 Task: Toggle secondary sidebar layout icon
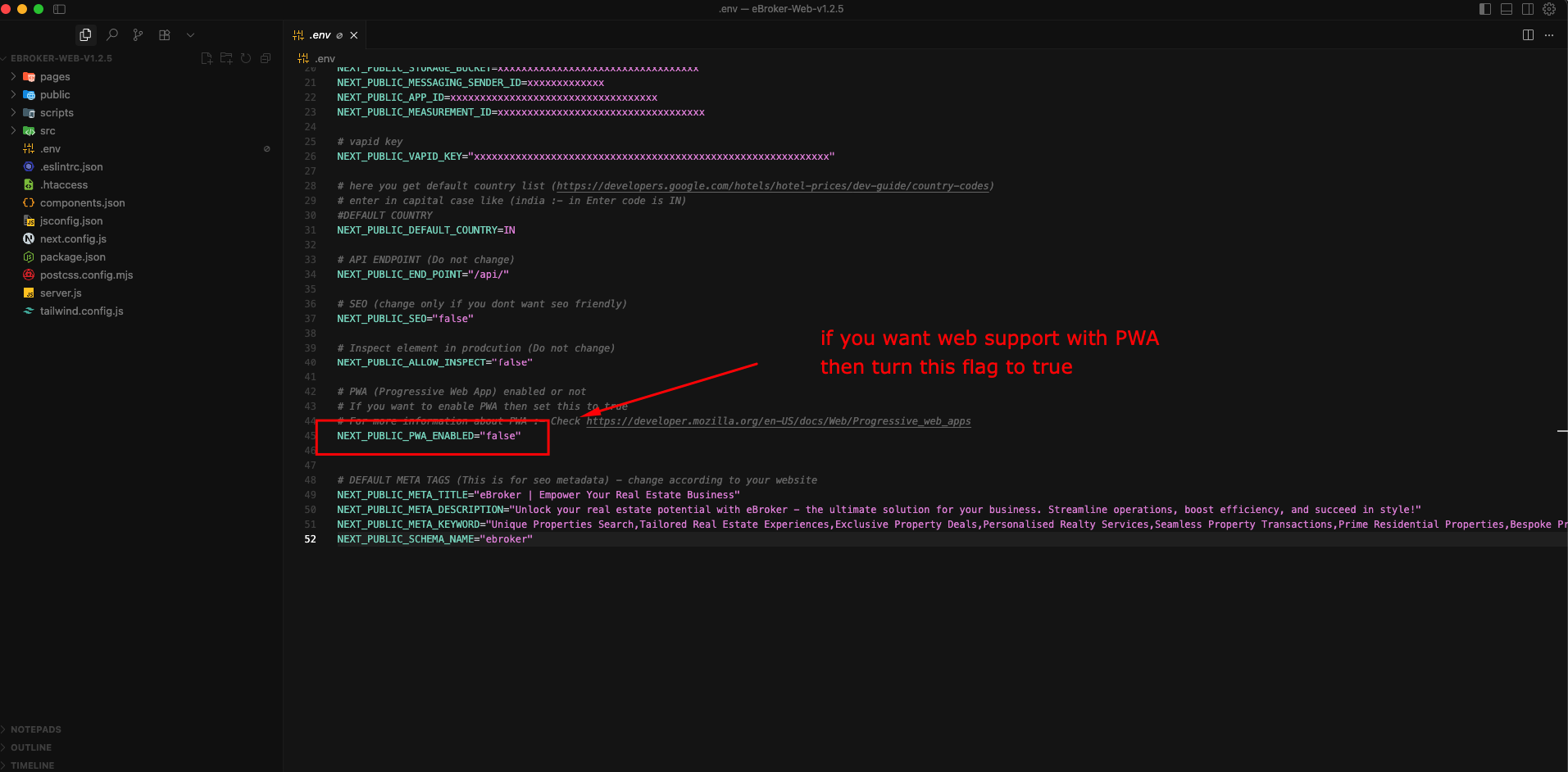coord(1528,9)
